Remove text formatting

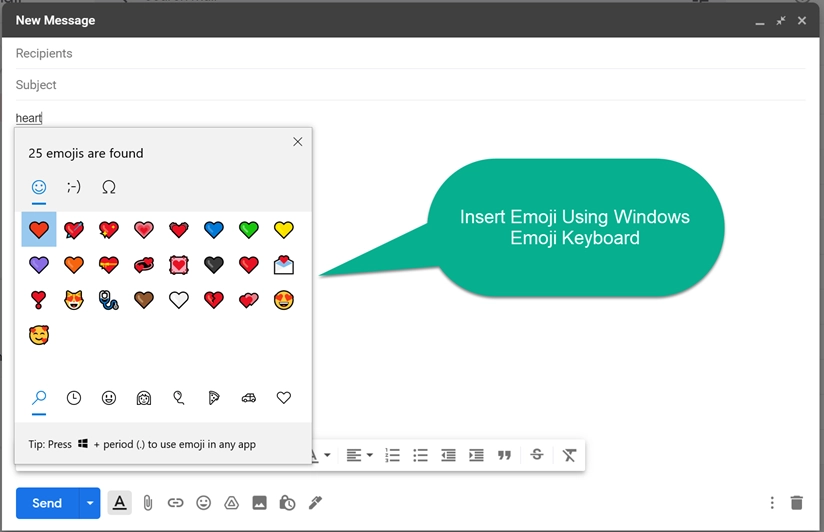click(569, 455)
